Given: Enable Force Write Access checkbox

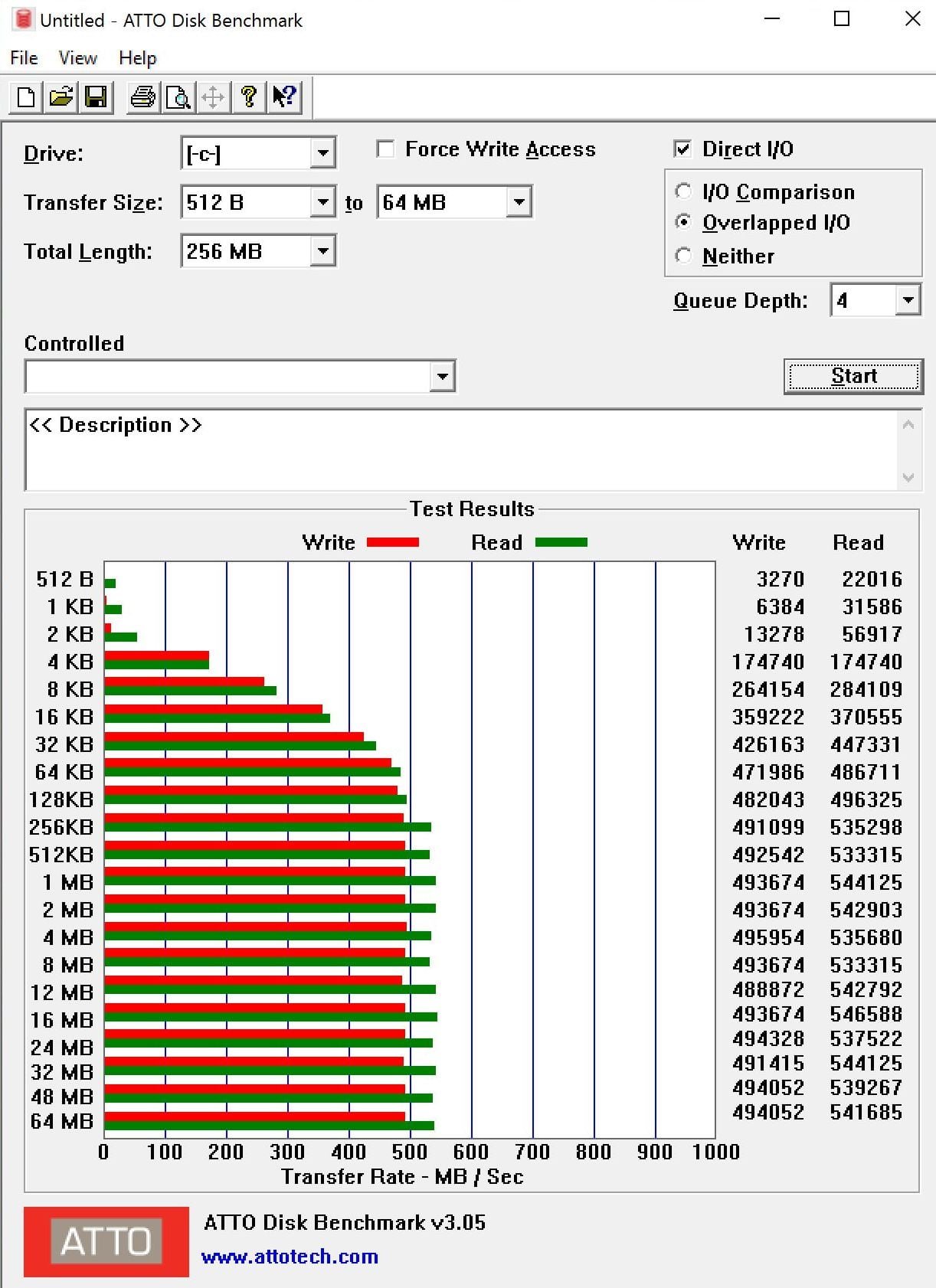Looking at the screenshot, I should click(x=385, y=149).
